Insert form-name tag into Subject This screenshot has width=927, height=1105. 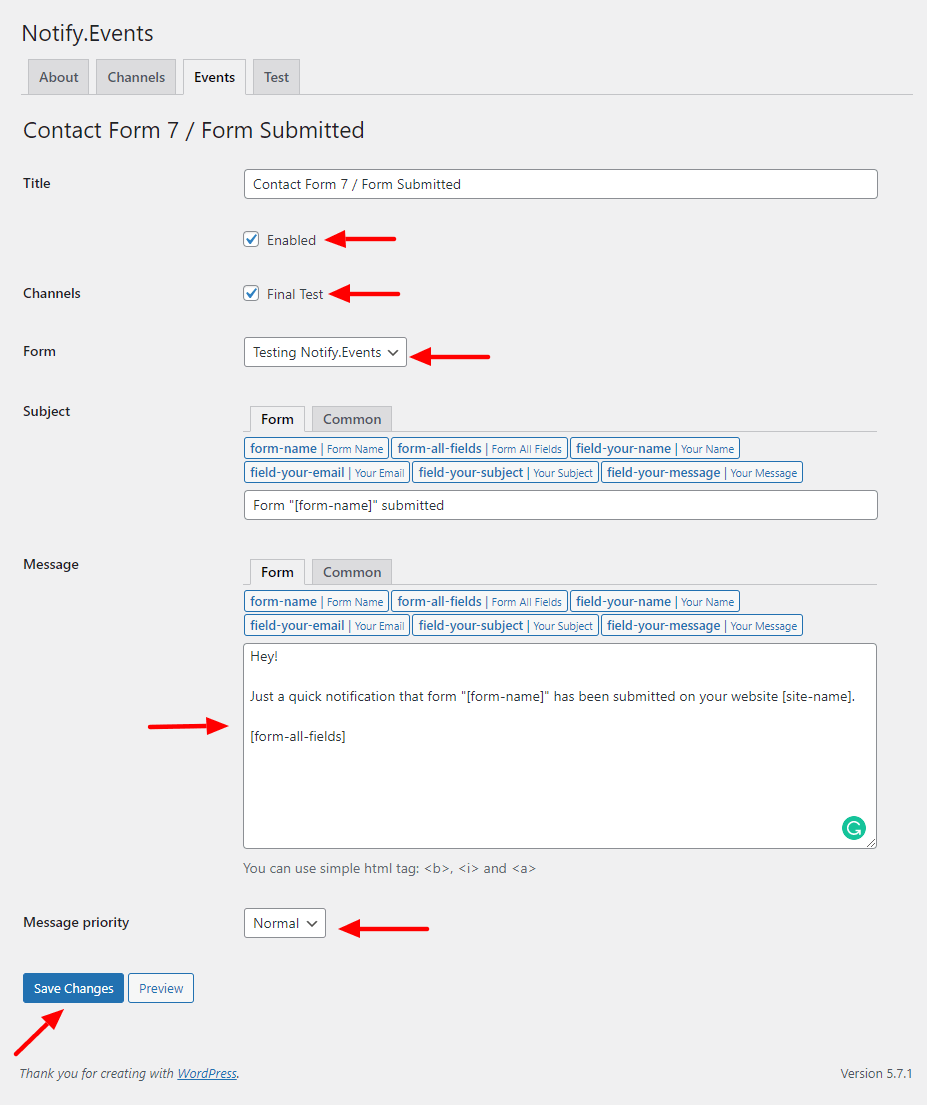pos(317,449)
